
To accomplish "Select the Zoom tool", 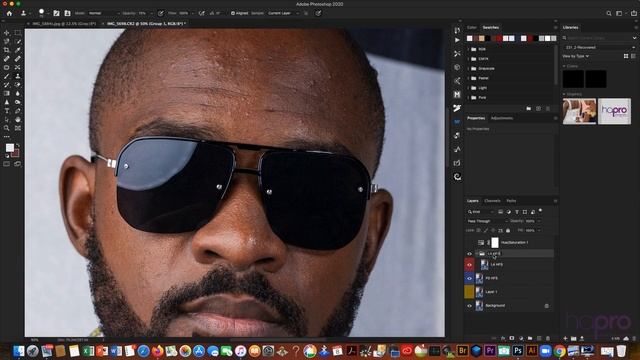I will pos(7,128).
